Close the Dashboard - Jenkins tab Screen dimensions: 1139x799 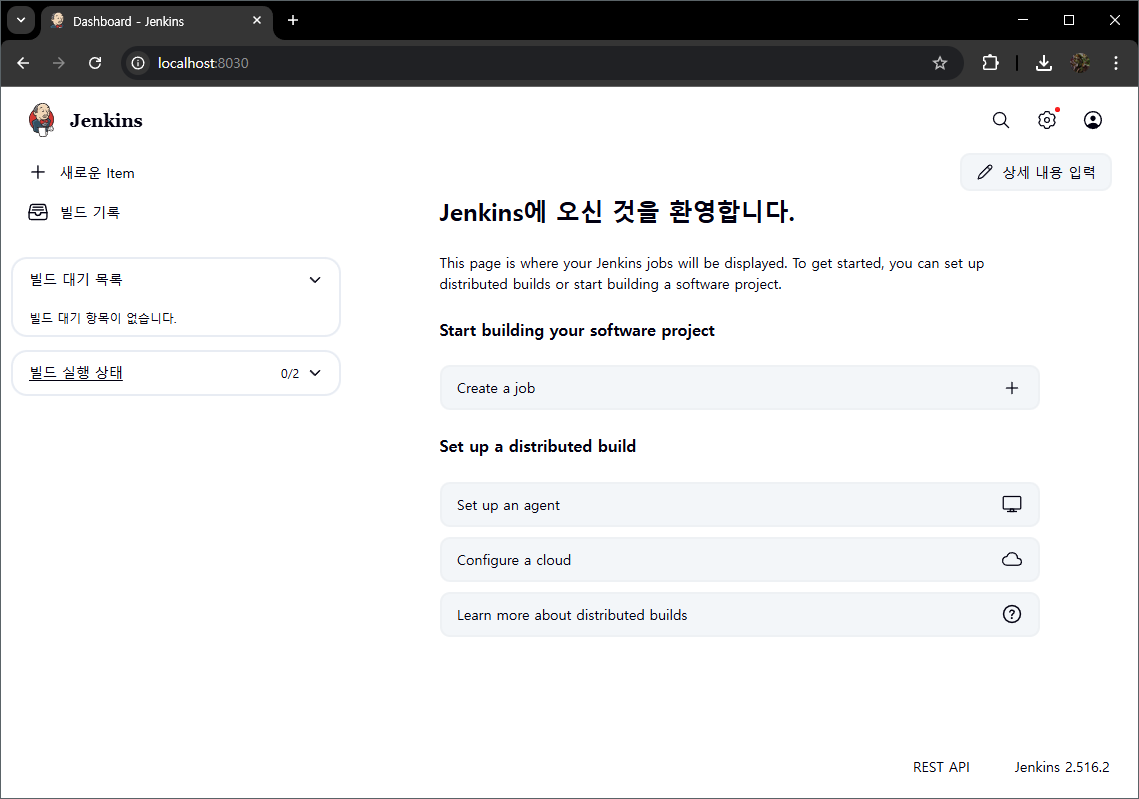click(256, 20)
